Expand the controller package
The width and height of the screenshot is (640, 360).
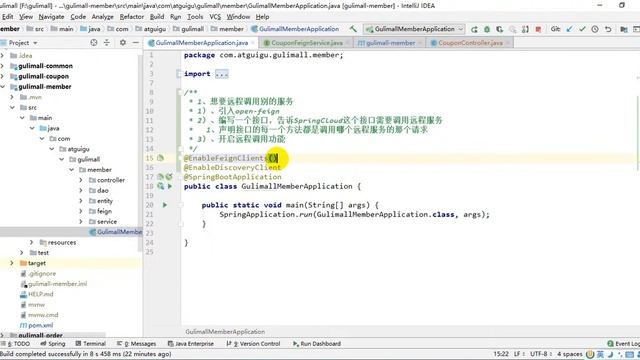[81, 180]
